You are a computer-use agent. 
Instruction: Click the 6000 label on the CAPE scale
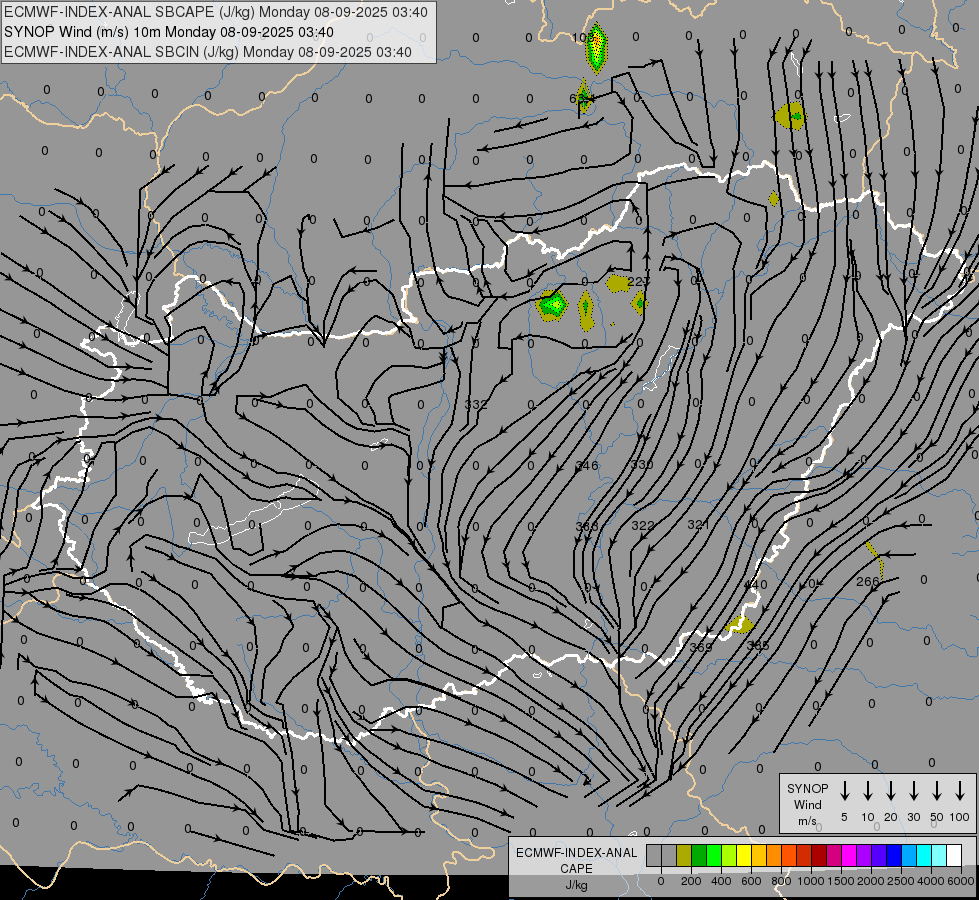point(961,881)
